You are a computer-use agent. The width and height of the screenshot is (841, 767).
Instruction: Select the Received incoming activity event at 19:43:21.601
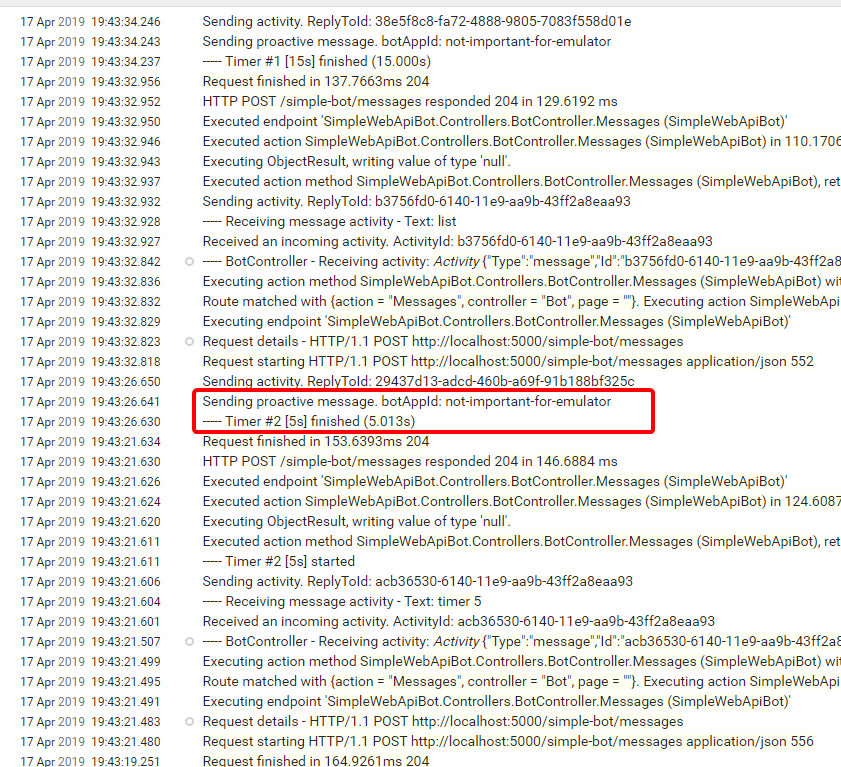coord(459,621)
